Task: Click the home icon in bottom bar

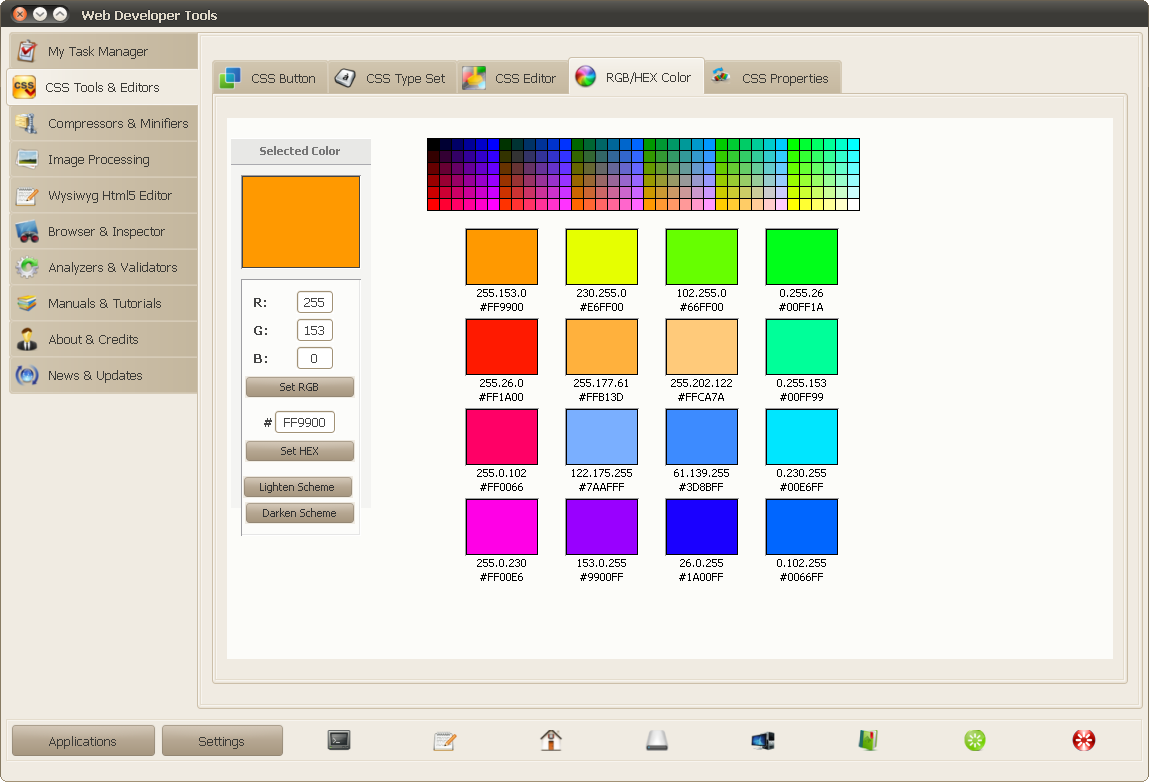Action: [551, 740]
